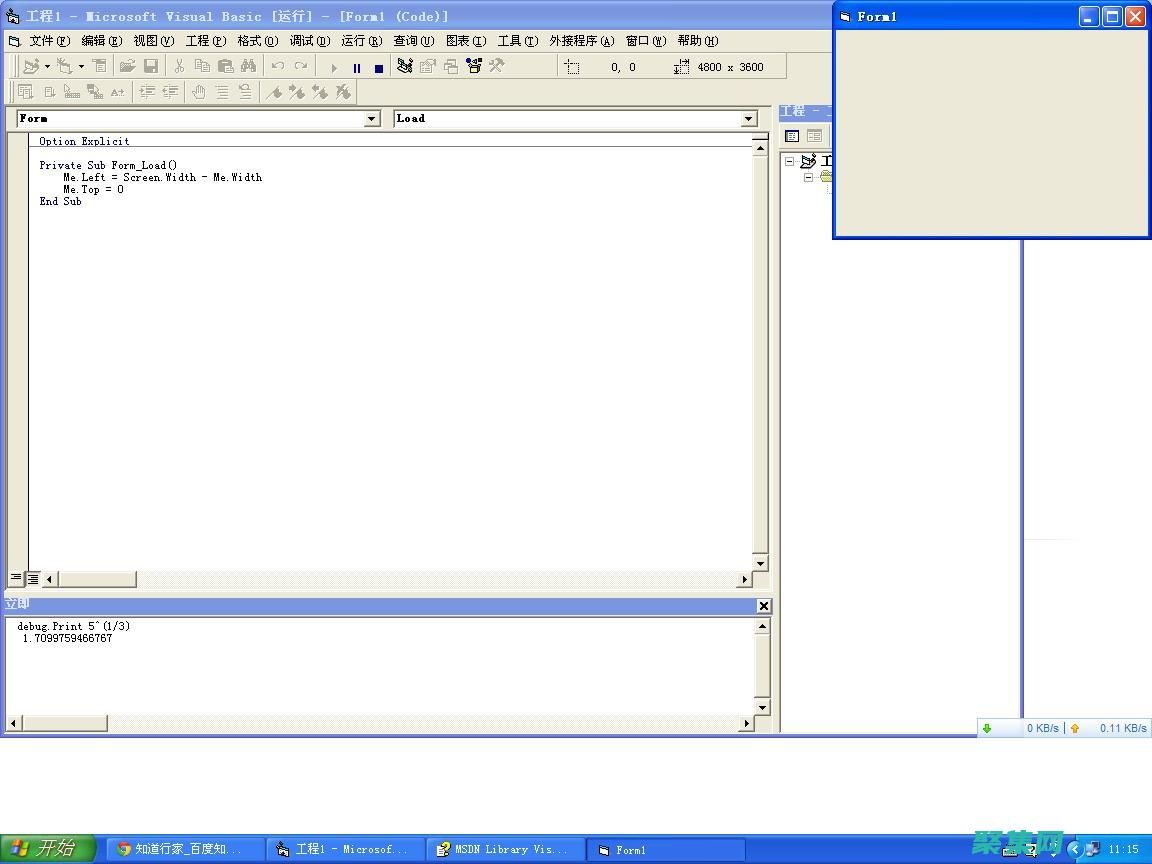Collapse the project root tree node
Screen dimensions: 1152x864
click(789, 161)
